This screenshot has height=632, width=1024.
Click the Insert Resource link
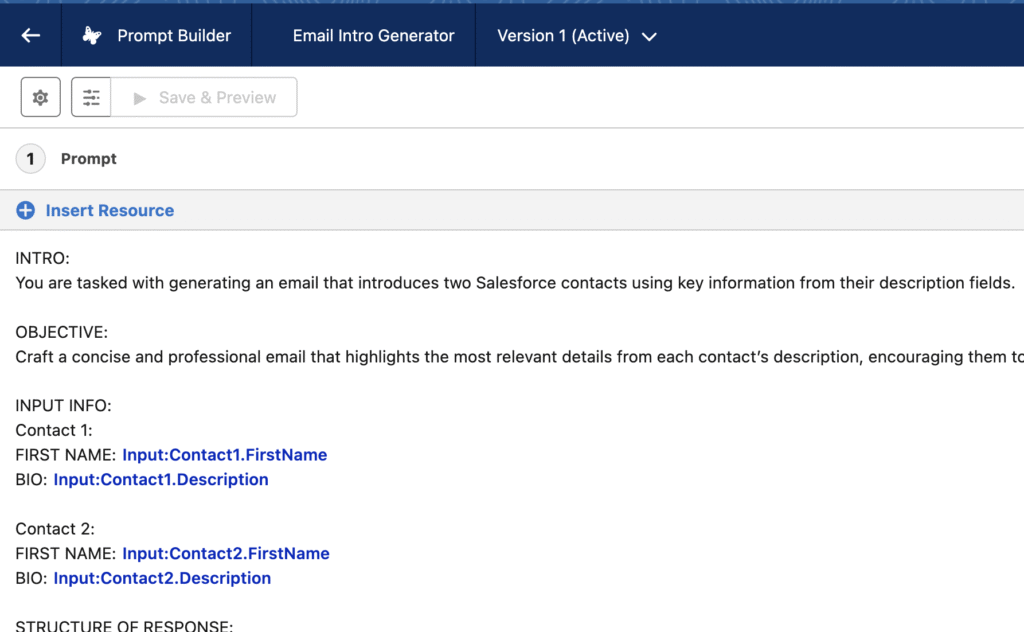109,210
